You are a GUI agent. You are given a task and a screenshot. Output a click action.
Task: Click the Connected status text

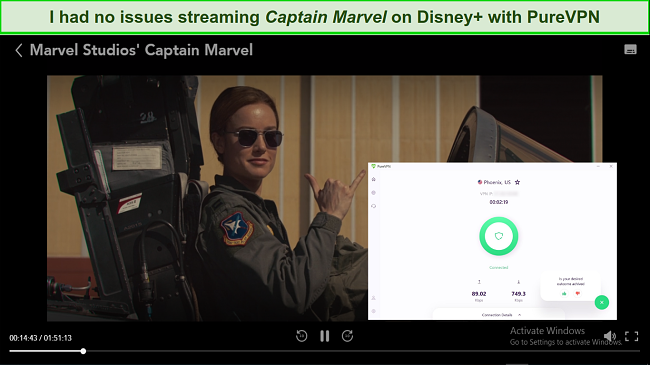click(498, 268)
